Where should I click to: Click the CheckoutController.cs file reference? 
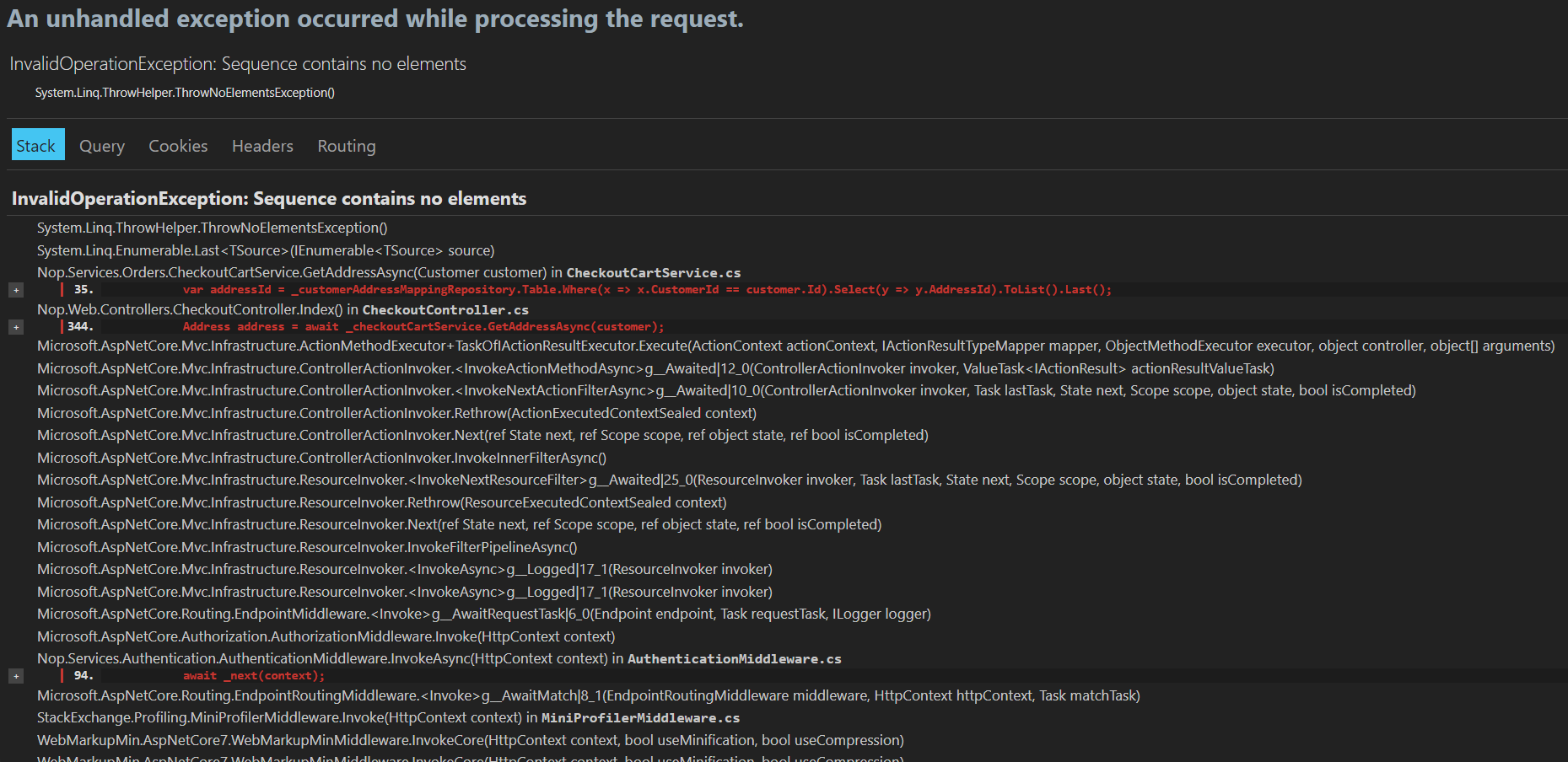[445, 309]
